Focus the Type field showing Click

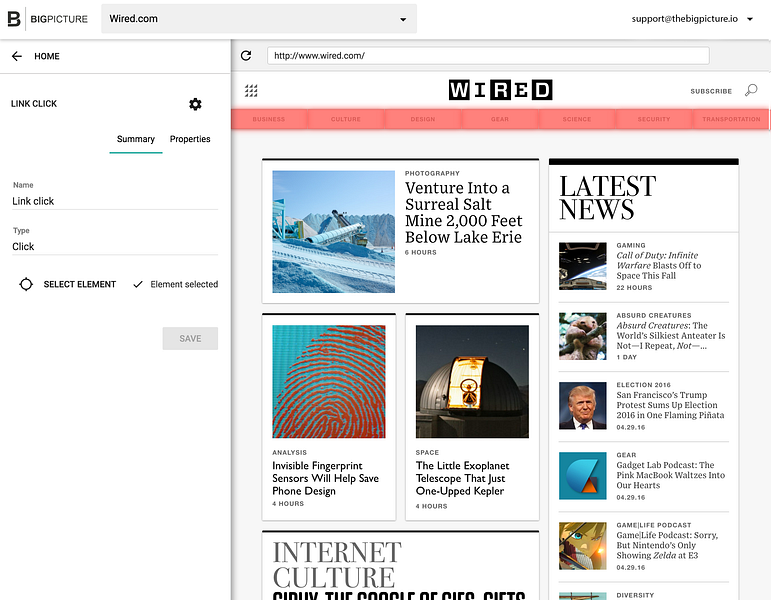pyautogui.click(x=115, y=246)
